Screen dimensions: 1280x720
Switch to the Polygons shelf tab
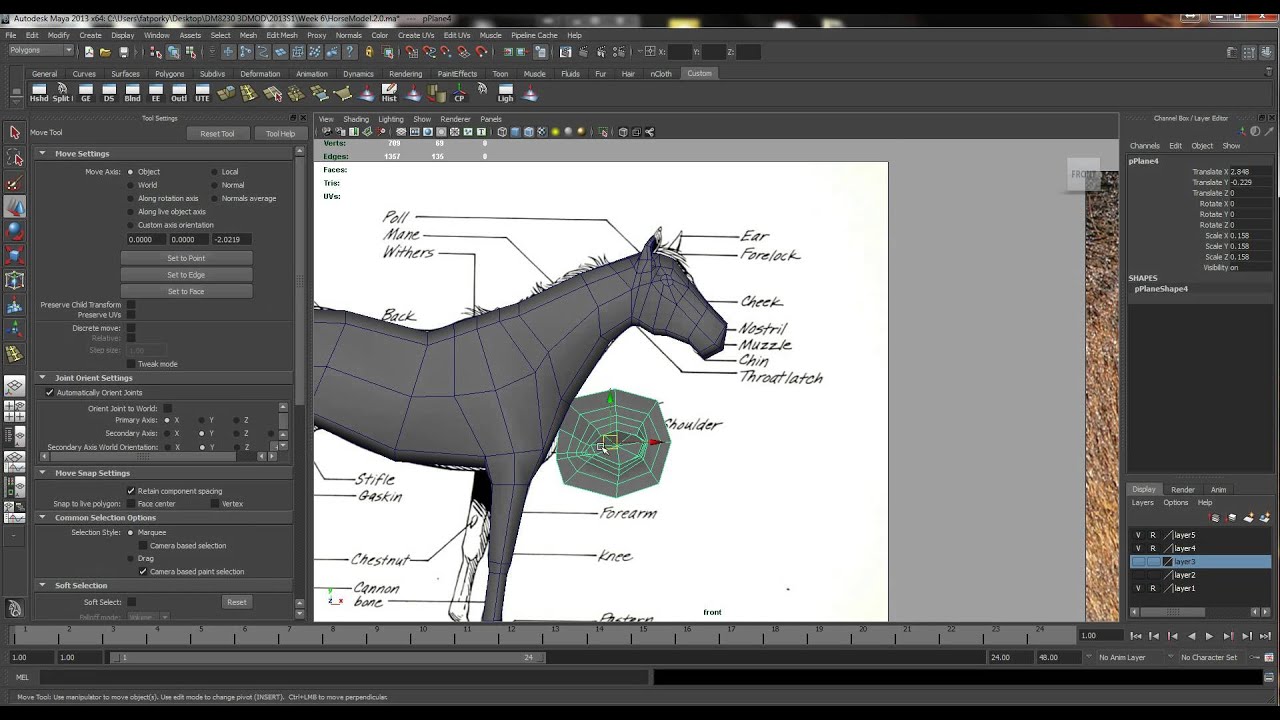[169, 74]
